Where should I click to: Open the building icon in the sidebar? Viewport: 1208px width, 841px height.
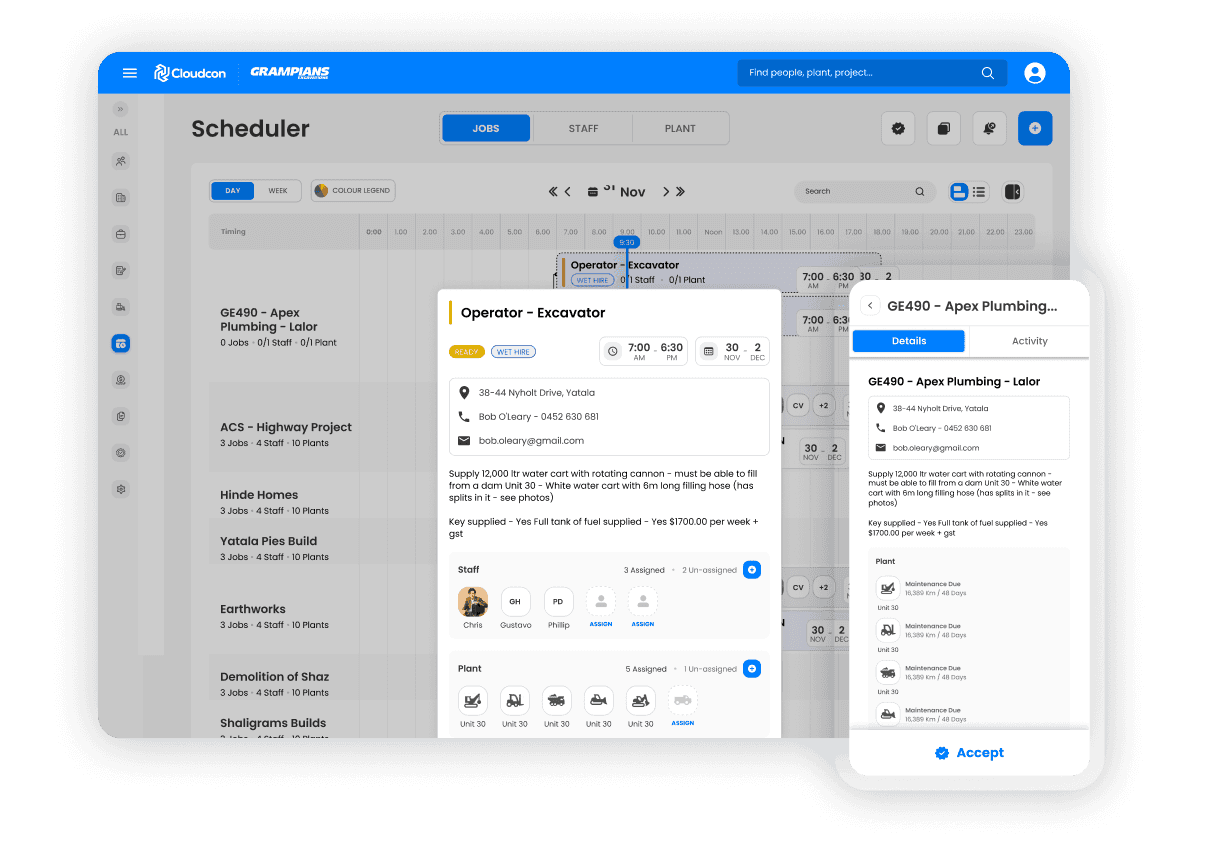[x=121, y=198]
